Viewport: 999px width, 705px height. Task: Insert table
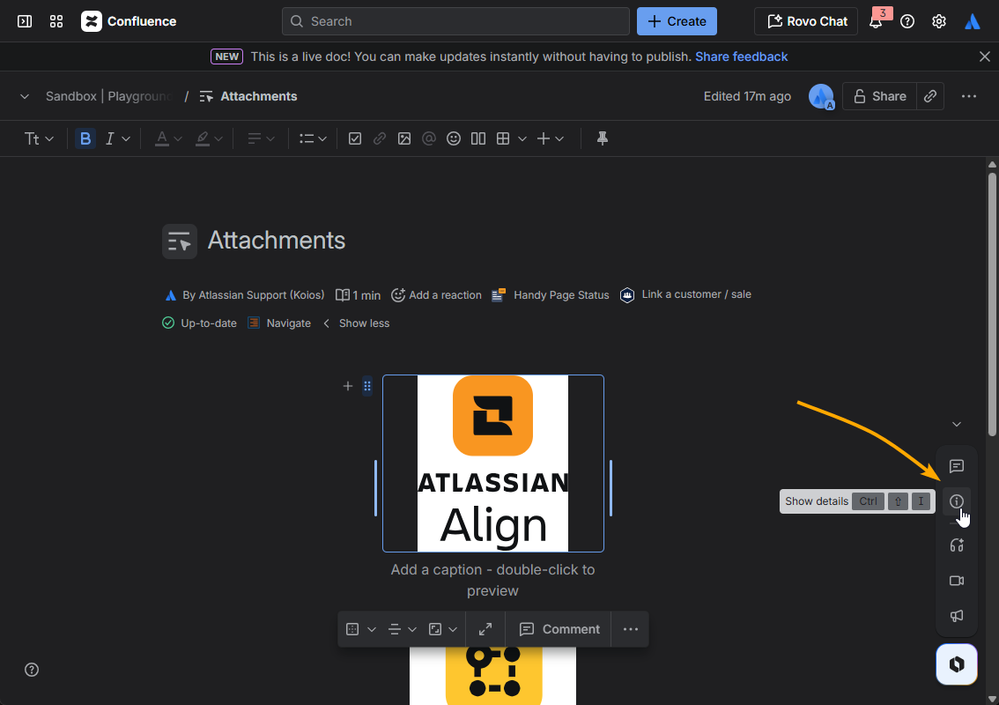(x=503, y=138)
